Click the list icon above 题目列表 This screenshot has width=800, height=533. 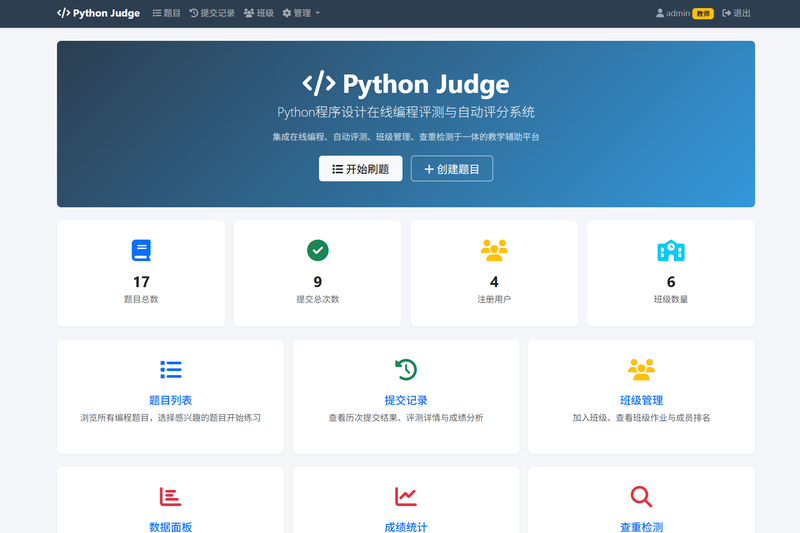pyautogui.click(x=170, y=370)
